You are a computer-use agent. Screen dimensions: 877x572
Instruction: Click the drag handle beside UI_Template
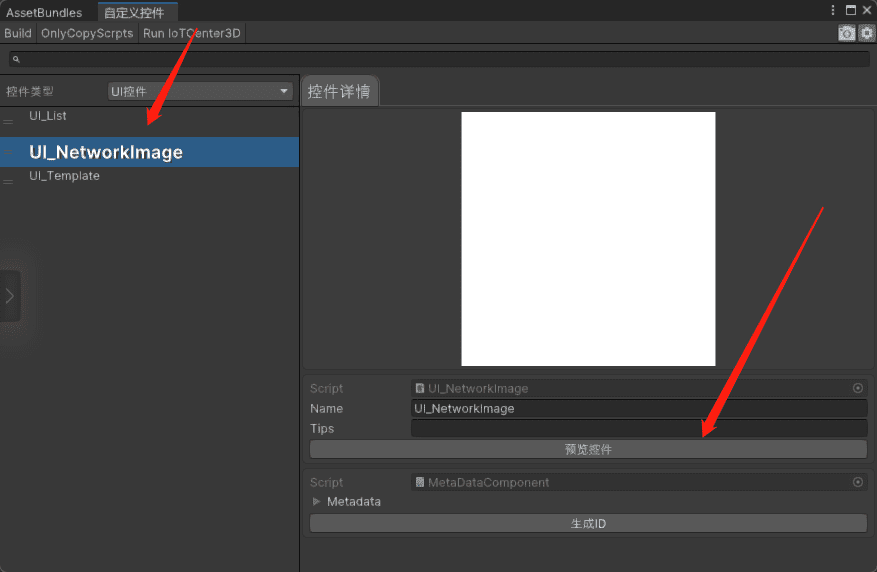(x=8, y=181)
